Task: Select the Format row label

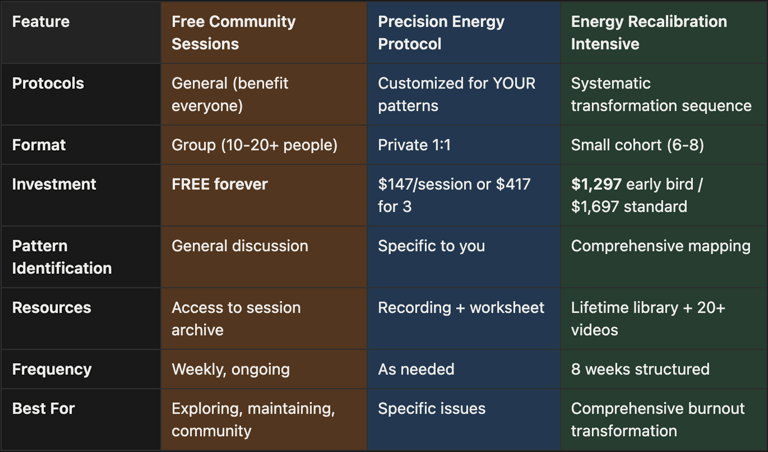Action: click(x=39, y=145)
